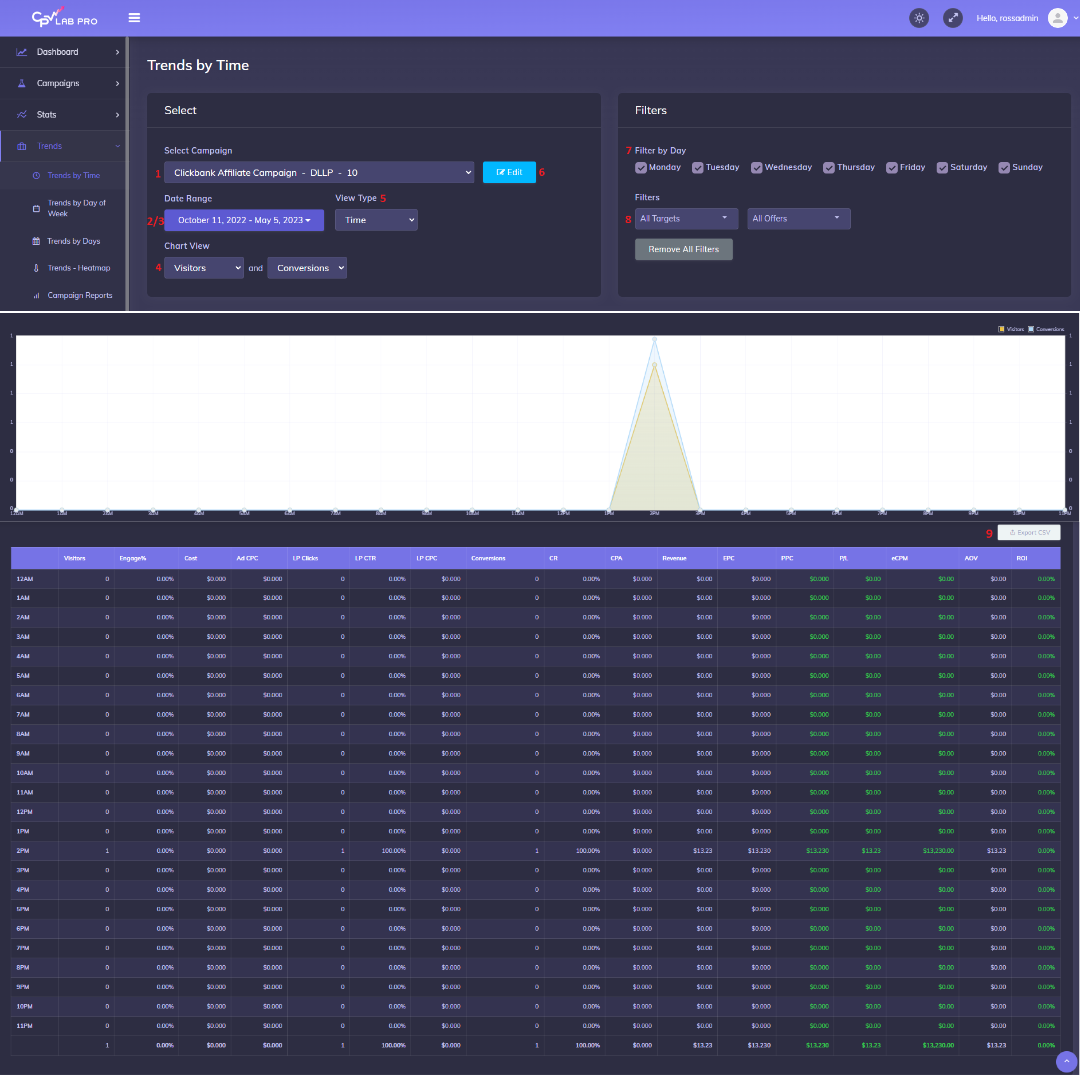Click the scroll-to-top arrow icon

(x=1065, y=1061)
